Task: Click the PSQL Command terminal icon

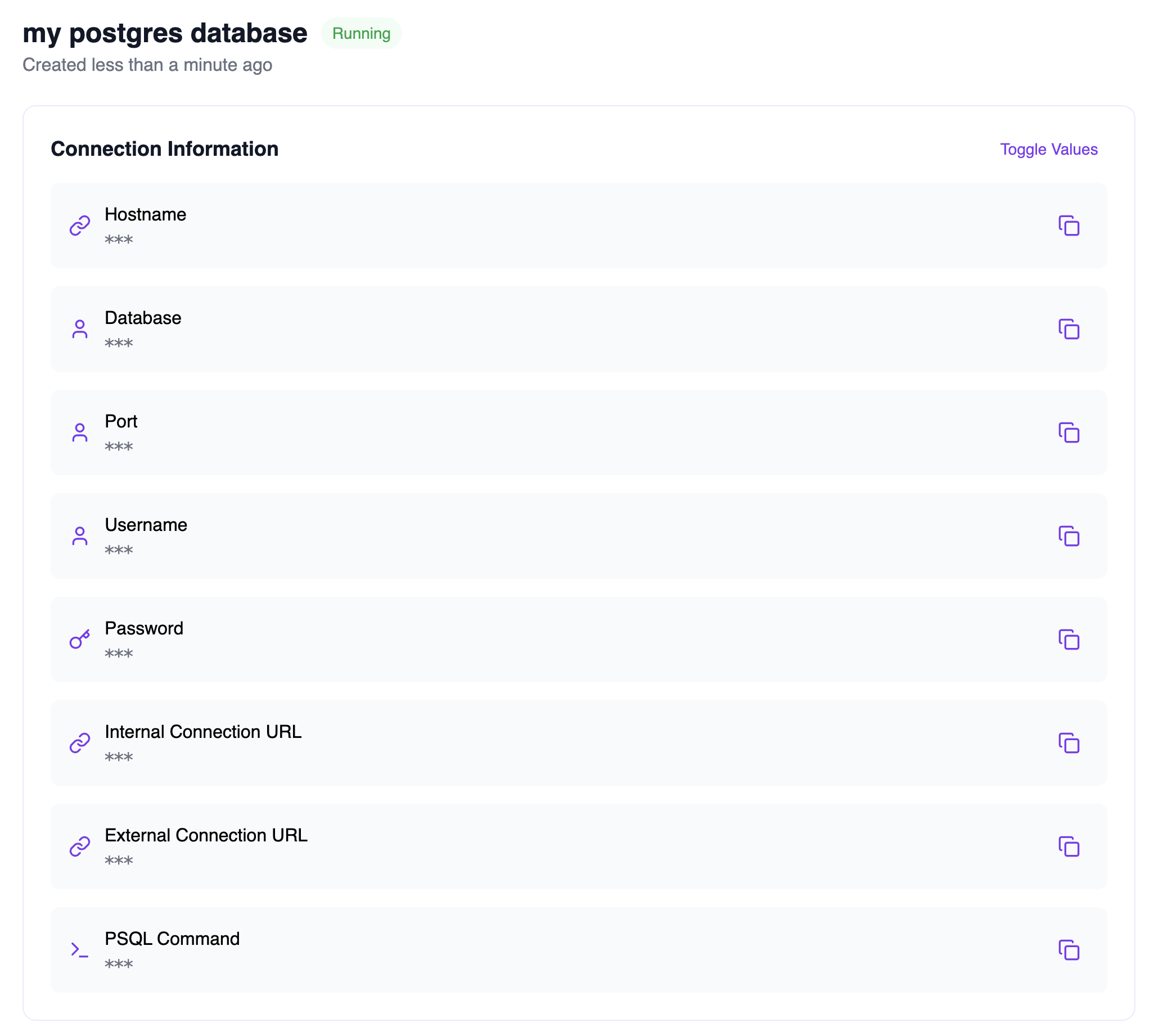Action: [80, 949]
